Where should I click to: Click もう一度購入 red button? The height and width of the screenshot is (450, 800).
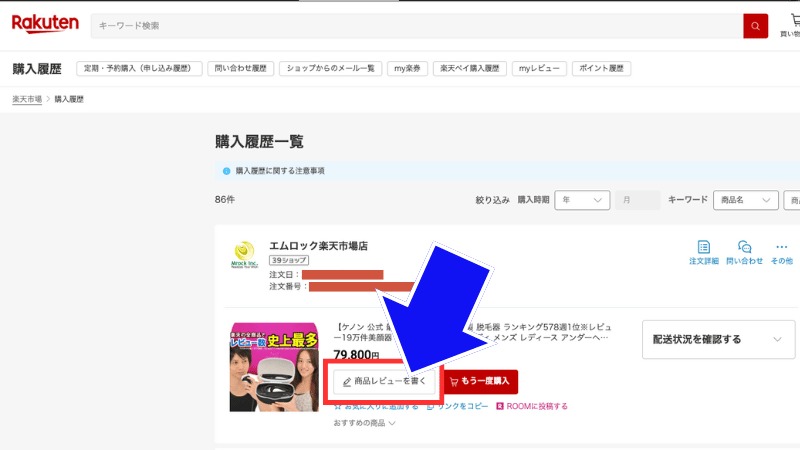(480, 382)
